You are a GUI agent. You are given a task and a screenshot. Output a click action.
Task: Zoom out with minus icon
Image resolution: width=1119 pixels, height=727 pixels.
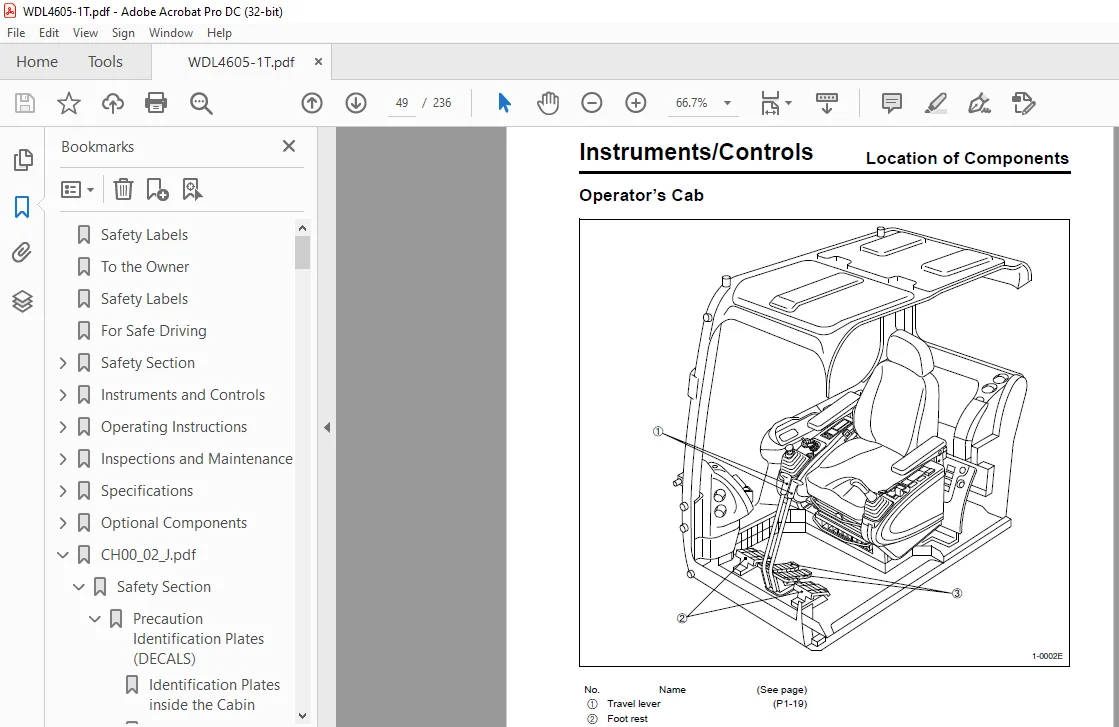592,103
